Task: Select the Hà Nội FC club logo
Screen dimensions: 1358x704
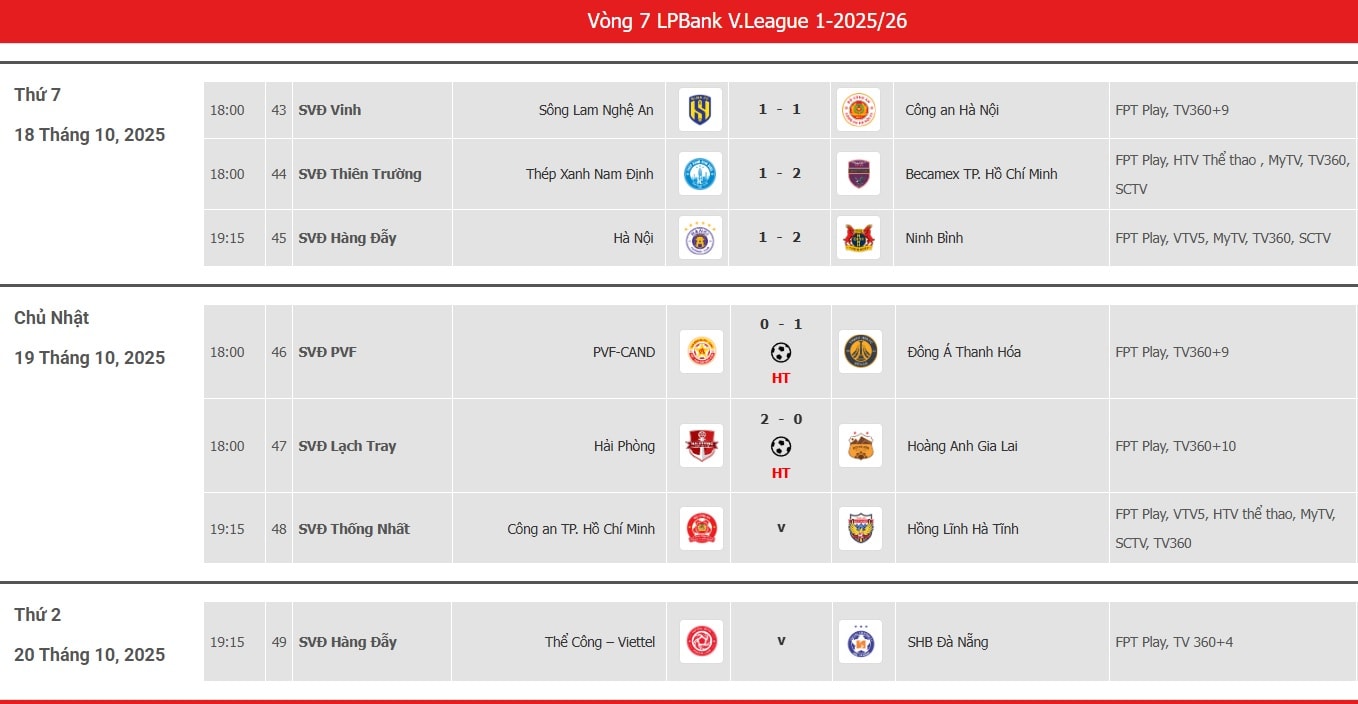Action: (x=700, y=238)
